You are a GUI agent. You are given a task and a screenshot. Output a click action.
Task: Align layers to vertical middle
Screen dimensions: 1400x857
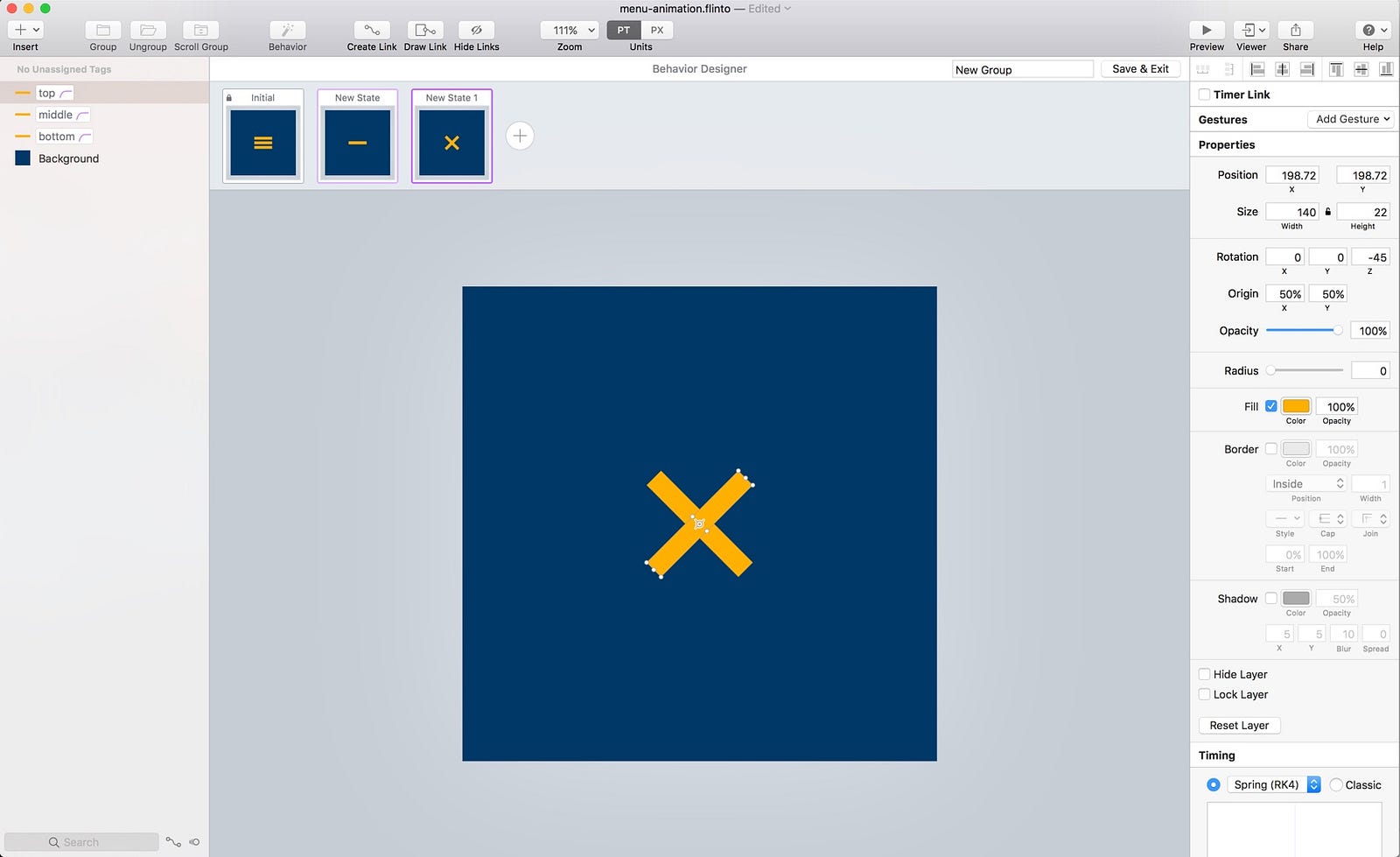tap(1361, 69)
